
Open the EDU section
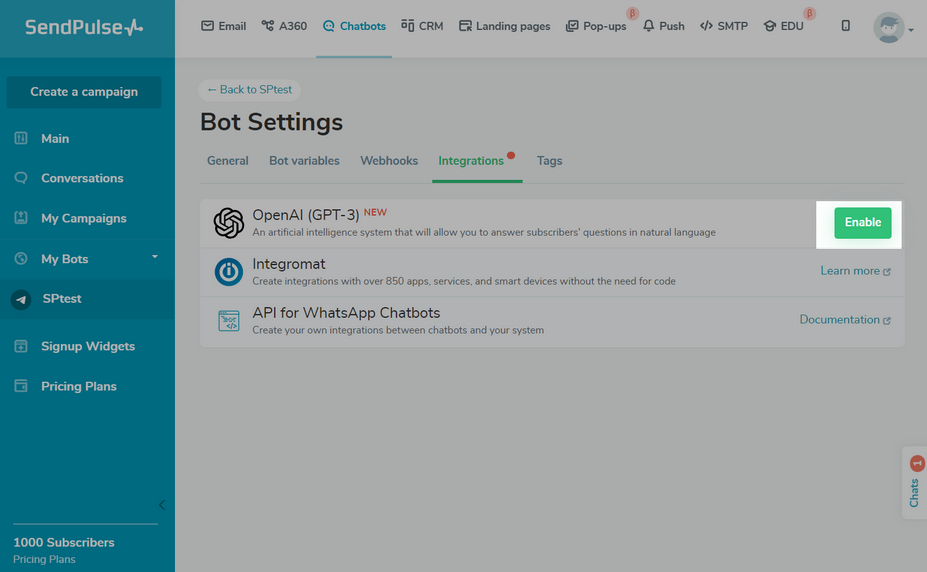(783, 26)
